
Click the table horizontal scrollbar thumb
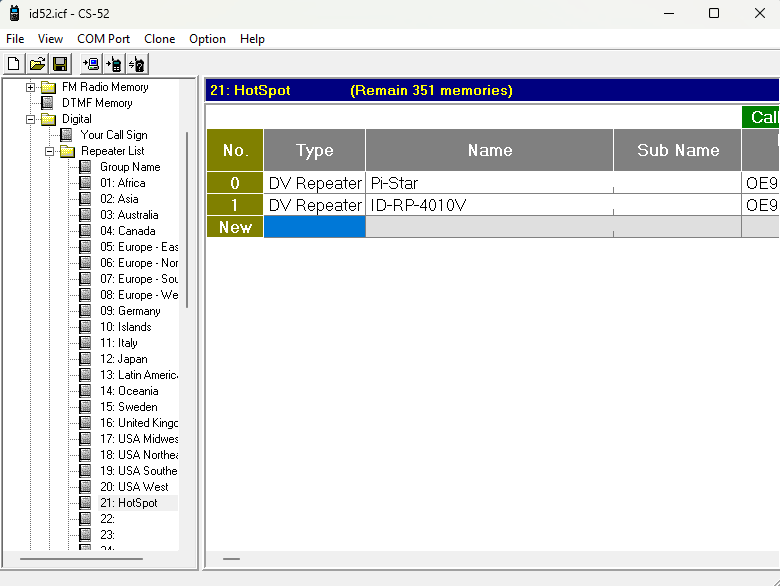(231, 559)
